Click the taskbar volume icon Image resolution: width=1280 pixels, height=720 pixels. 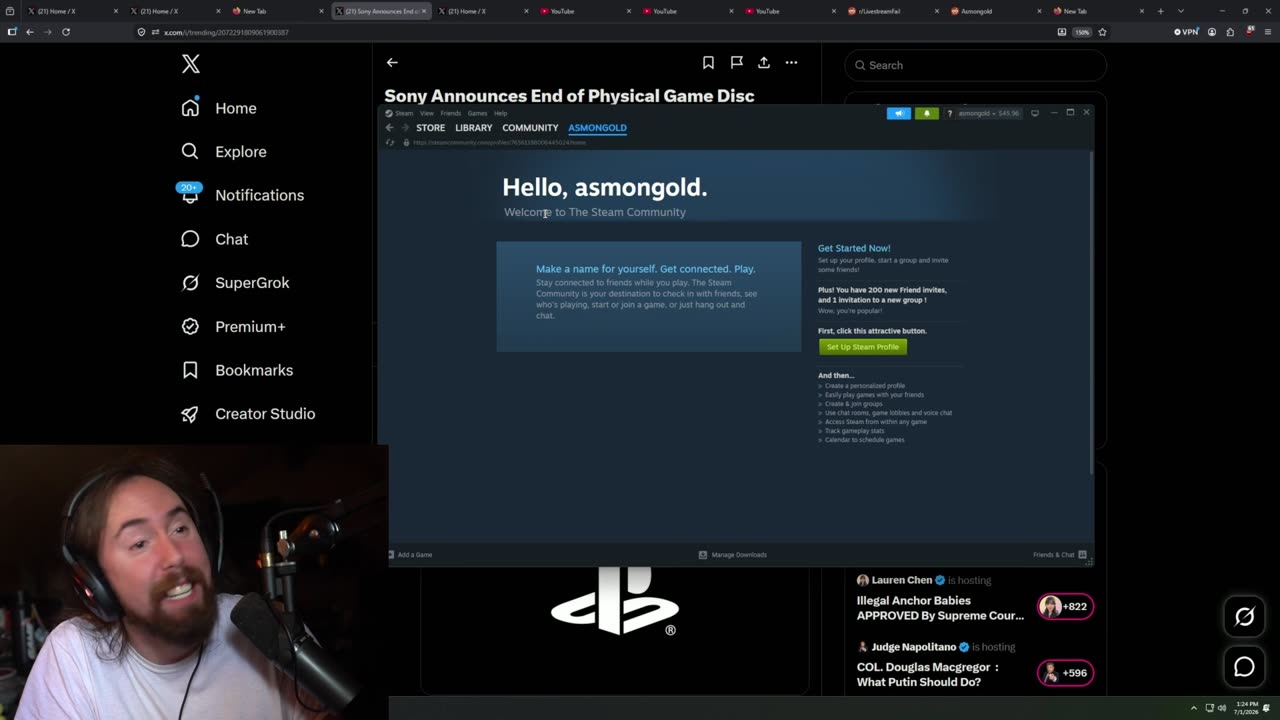[1221, 708]
